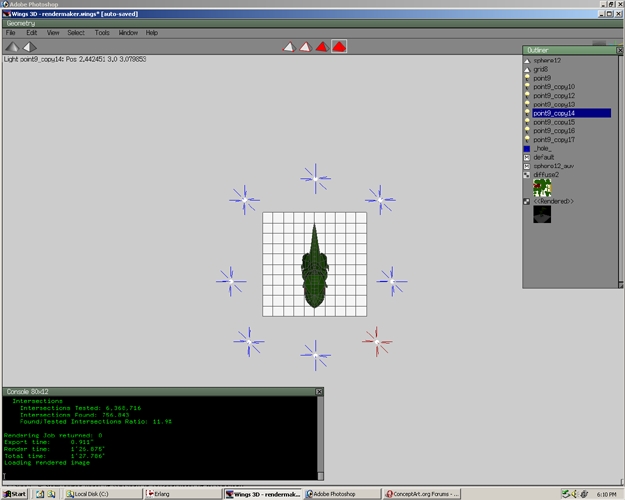
Task: Toggle flat/smooth shading pyramid icon
Action: click(x=12, y=47)
